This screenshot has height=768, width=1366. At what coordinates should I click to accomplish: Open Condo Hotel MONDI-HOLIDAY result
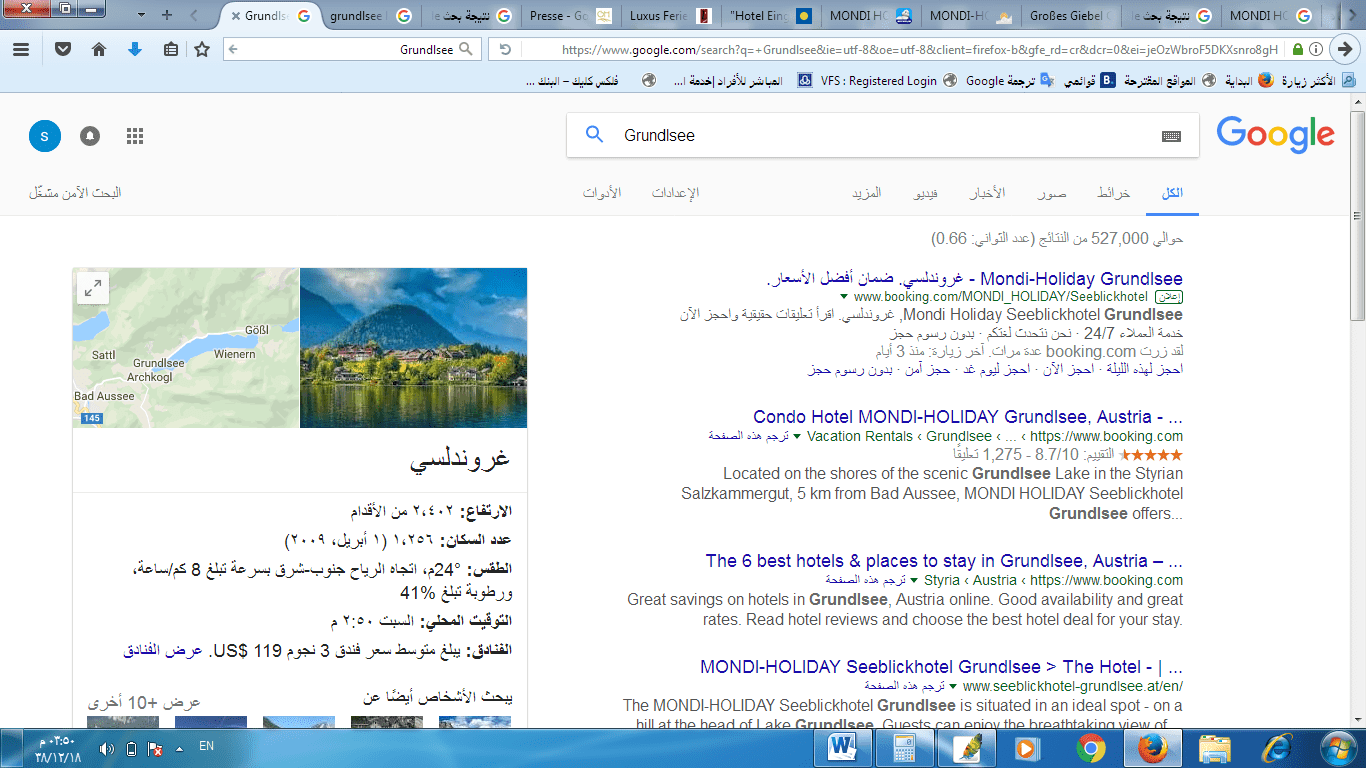coord(968,417)
